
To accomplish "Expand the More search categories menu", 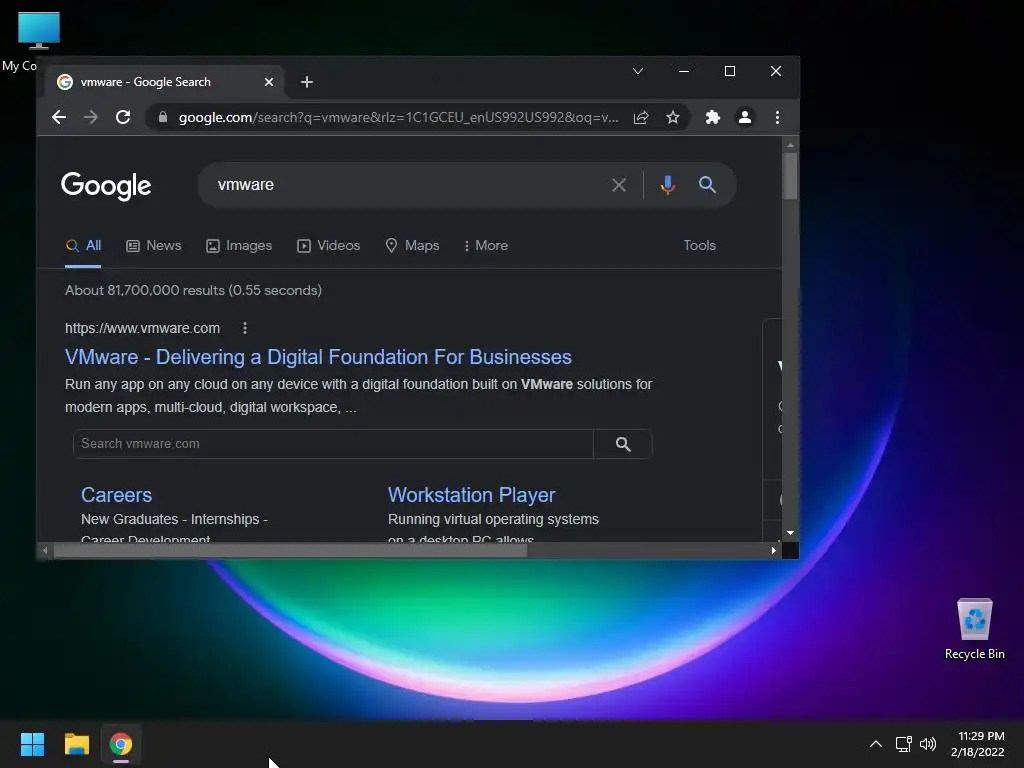I will point(485,246).
